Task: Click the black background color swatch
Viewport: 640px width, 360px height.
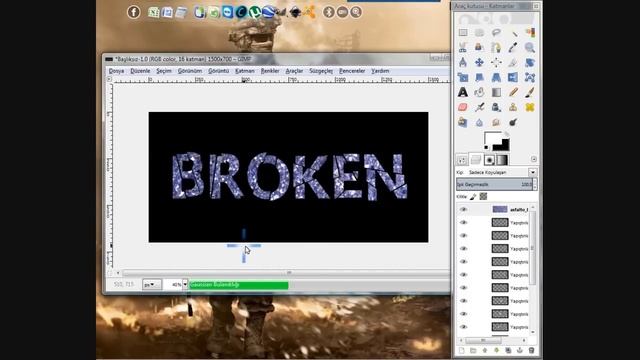Action: click(504, 146)
